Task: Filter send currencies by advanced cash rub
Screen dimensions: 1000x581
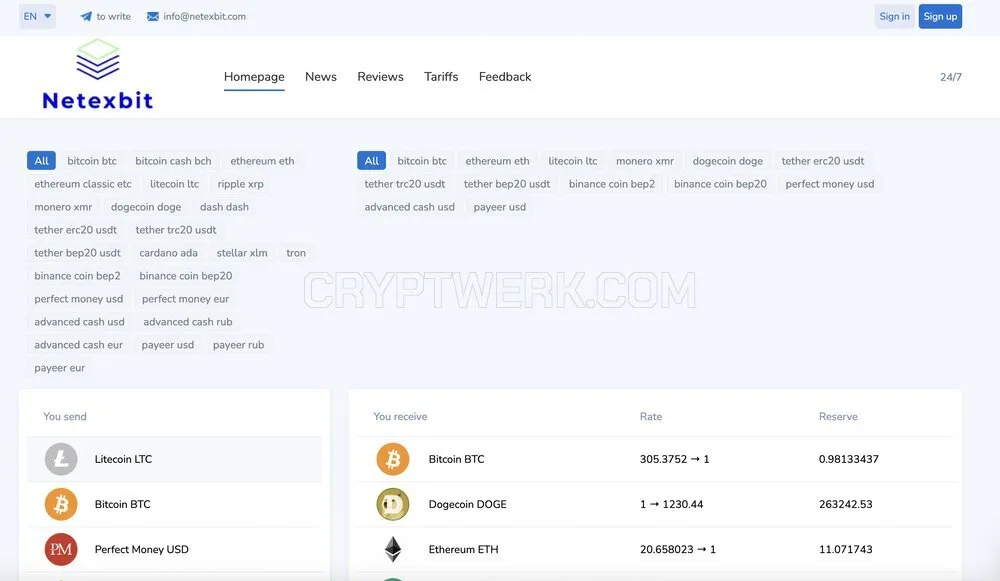Action: pyautogui.click(x=188, y=321)
